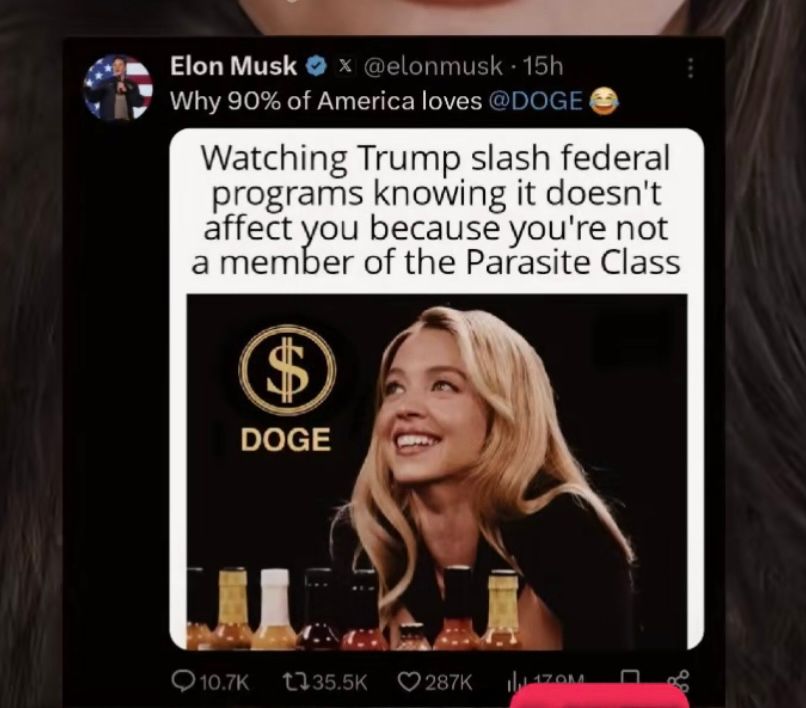Click the share icon at bottom right
The image size is (806, 708).
[x=677, y=679]
